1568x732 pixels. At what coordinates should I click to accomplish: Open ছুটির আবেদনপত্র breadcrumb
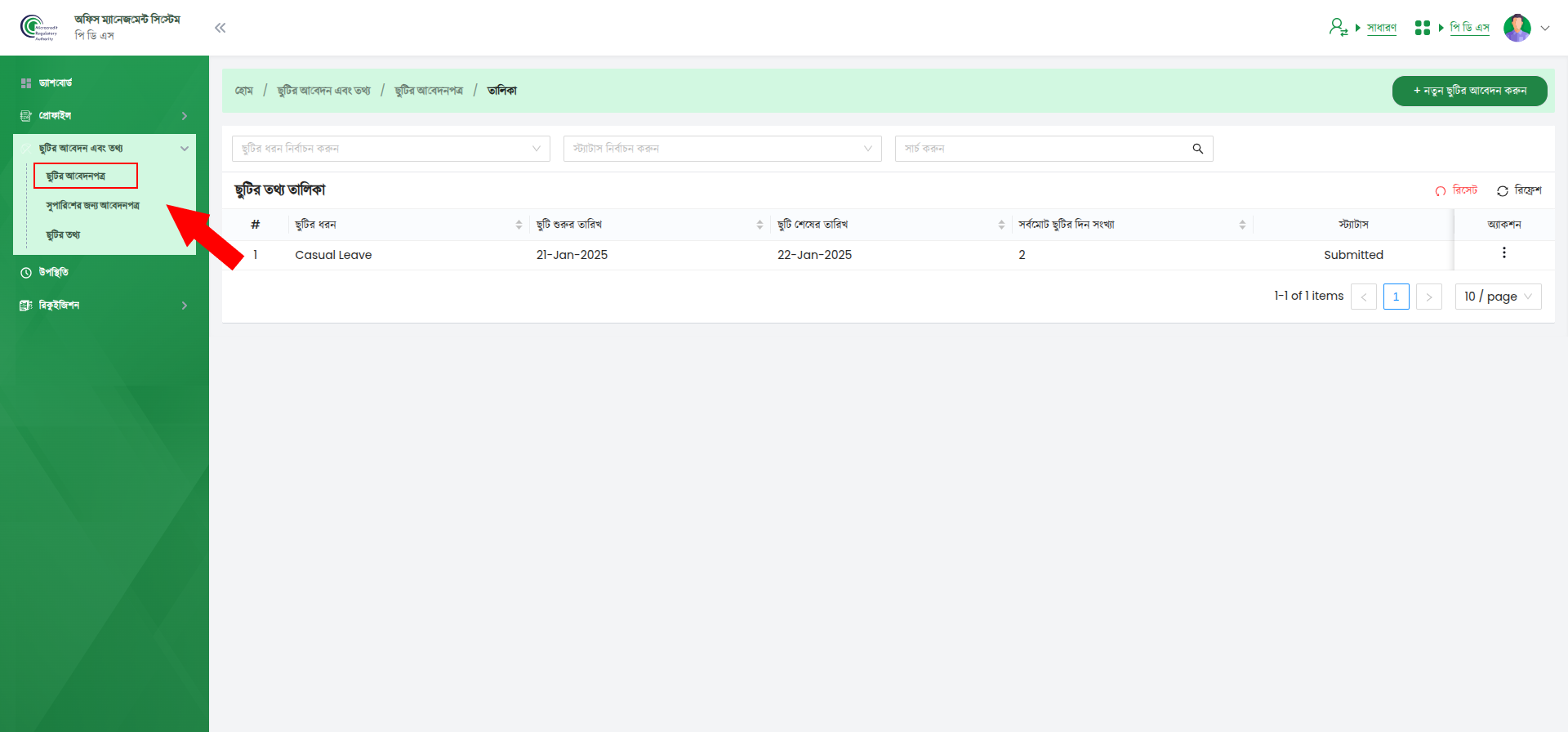click(429, 91)
